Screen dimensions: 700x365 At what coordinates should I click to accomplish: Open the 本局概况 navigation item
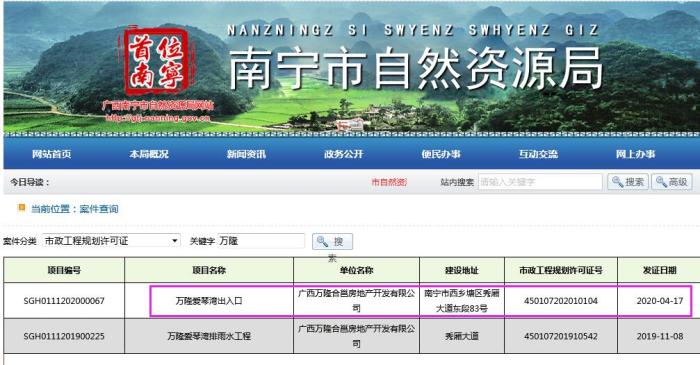149,154
